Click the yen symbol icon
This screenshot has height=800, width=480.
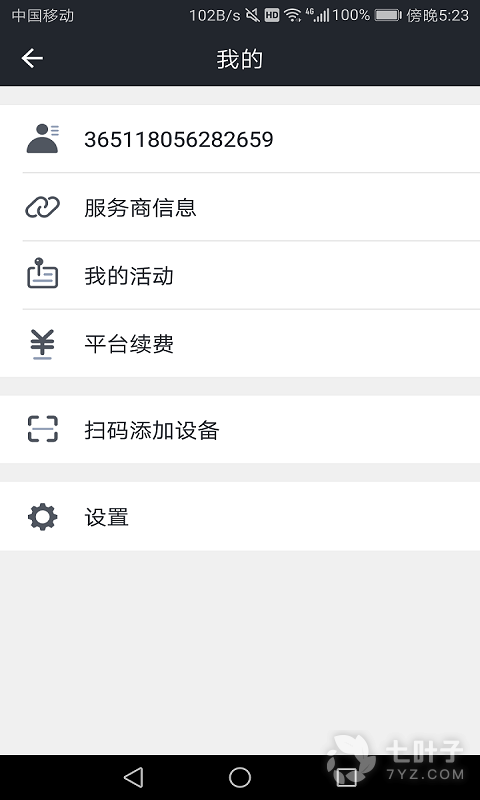pyautogui.click(x=42, y=344)
